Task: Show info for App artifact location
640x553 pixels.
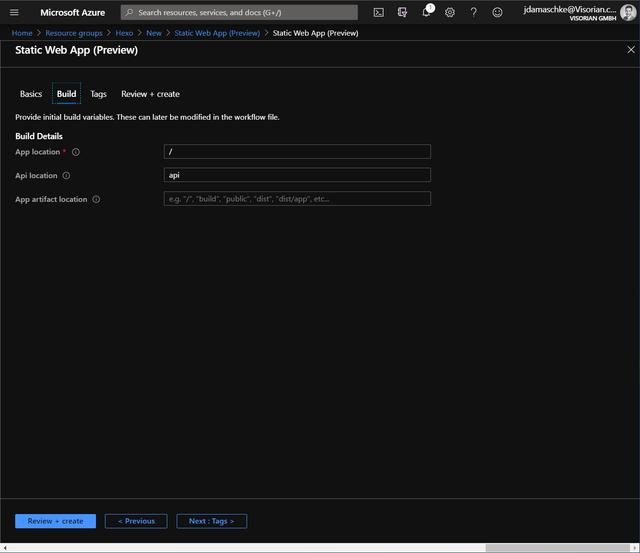Action: (x=96, y=200)
